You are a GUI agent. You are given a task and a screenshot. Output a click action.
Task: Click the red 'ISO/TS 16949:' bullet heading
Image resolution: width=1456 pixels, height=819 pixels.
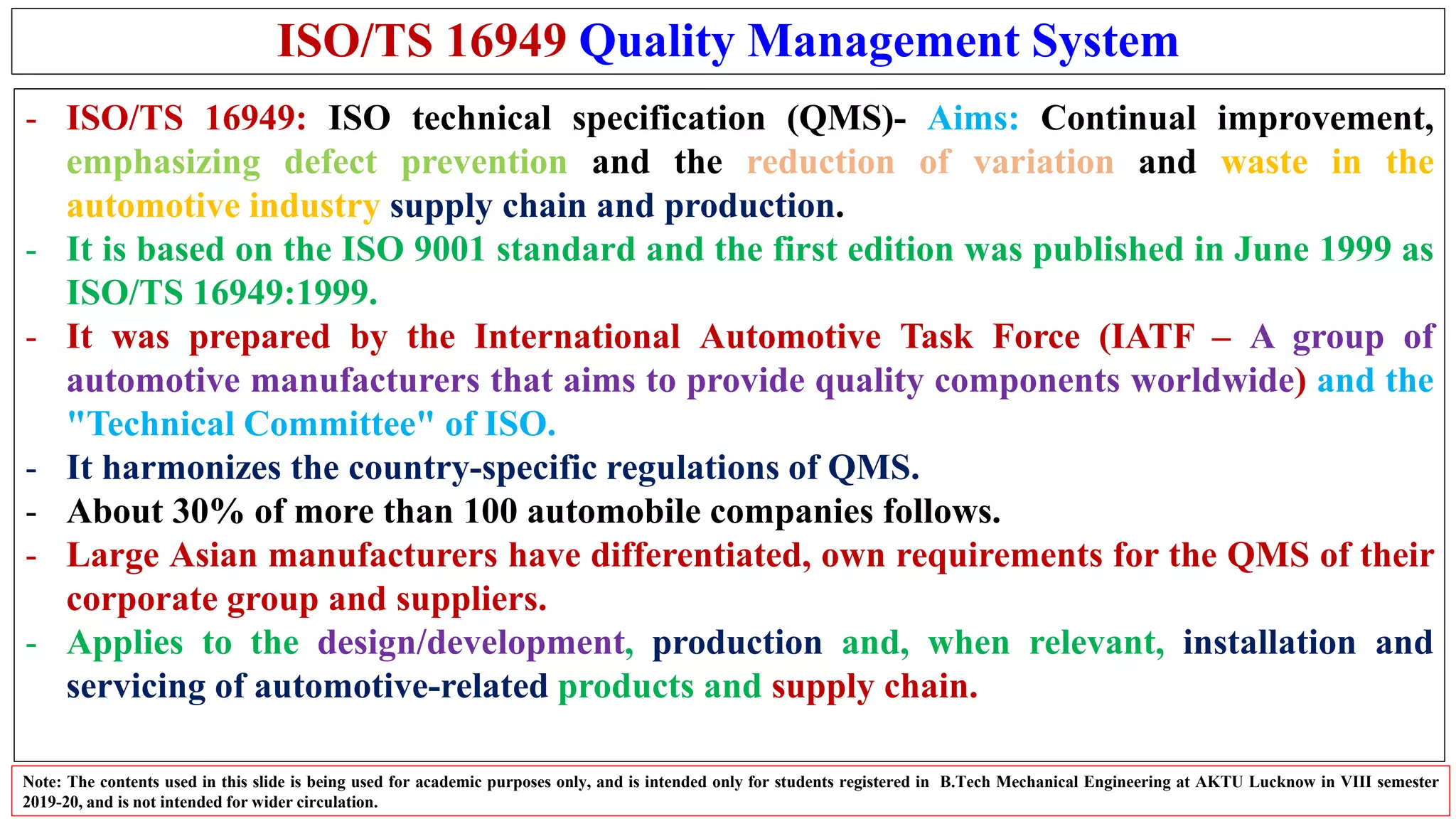tap(186, 118)
